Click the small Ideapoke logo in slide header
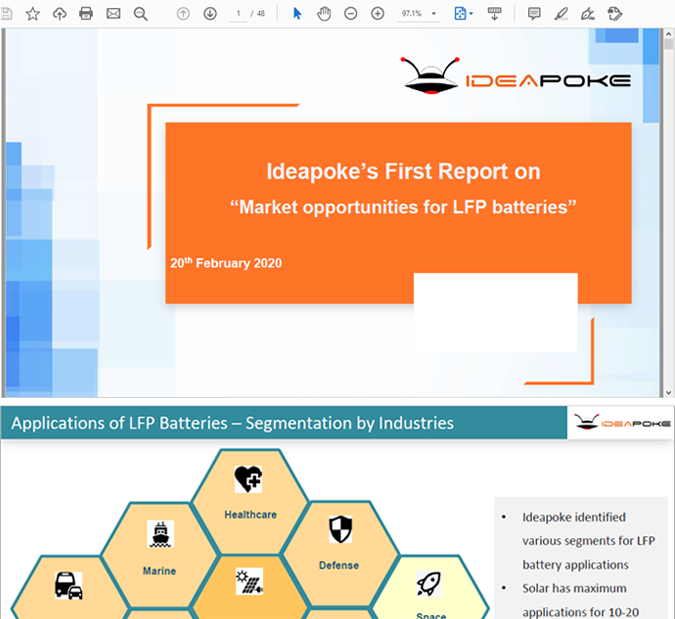This screenshot has height=619, width=675. [622, 422]
